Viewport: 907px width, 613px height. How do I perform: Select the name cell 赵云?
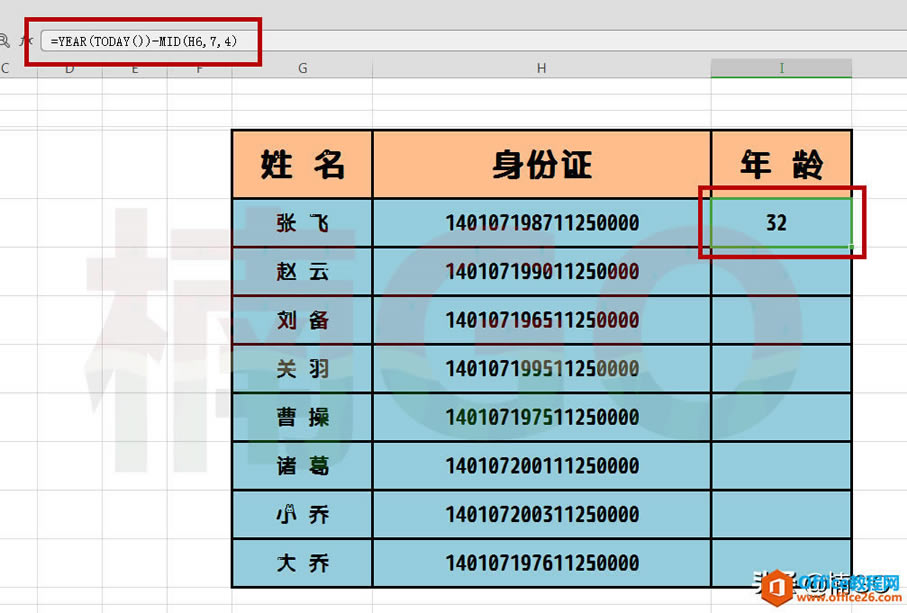(x=302, y=271)
